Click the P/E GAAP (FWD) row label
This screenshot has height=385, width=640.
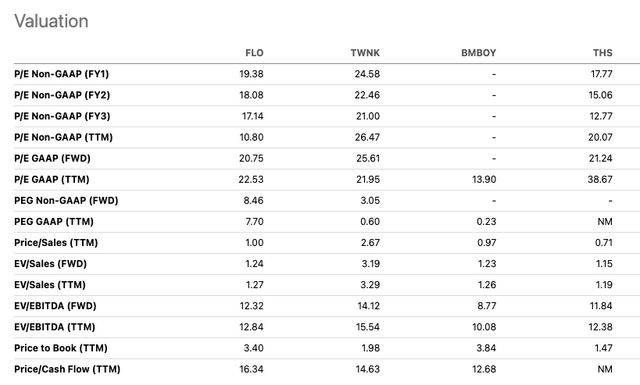point(52,158)
